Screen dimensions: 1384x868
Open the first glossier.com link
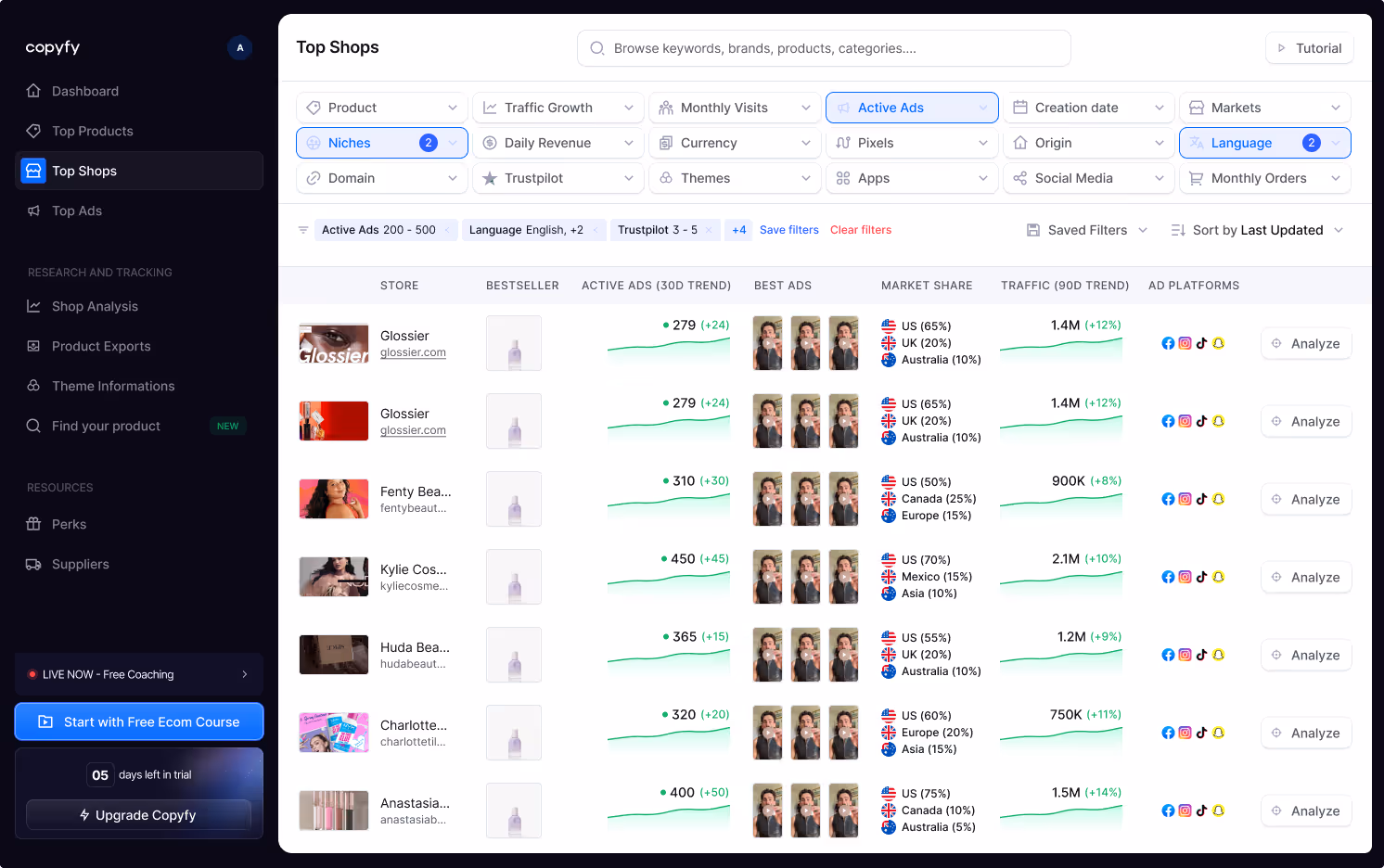[413, 352]
